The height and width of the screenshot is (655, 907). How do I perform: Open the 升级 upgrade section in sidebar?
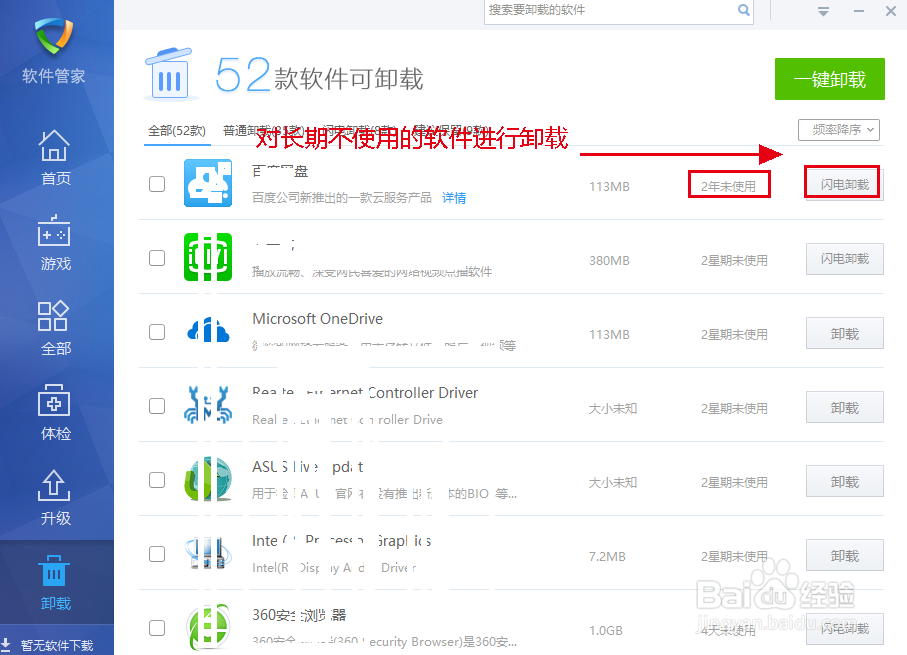55,498
